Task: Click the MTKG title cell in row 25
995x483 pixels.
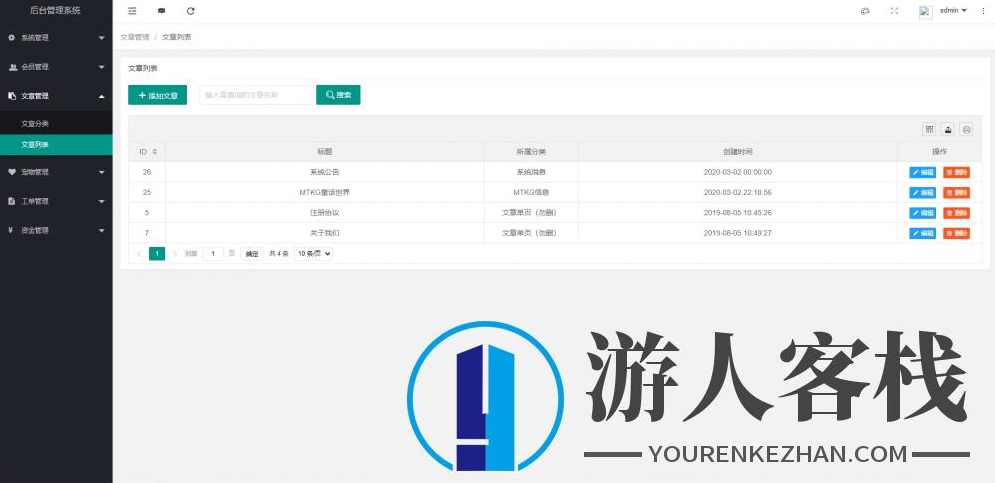Action: pos(324,192)
